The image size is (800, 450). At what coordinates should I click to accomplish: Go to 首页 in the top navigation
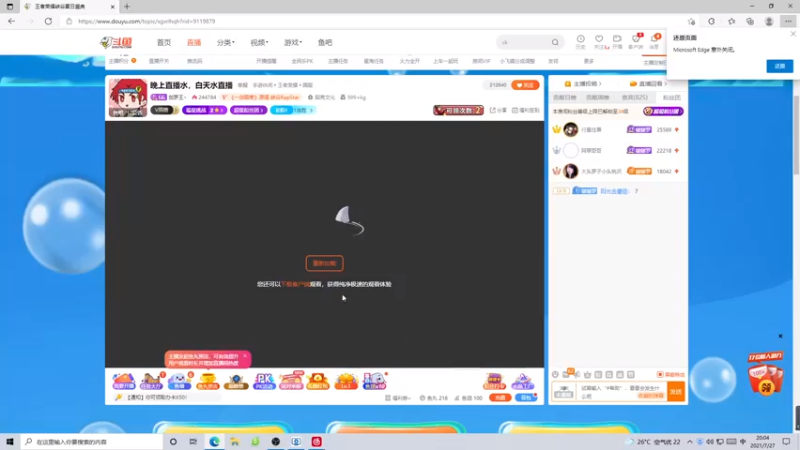click(x=164, y=42)
